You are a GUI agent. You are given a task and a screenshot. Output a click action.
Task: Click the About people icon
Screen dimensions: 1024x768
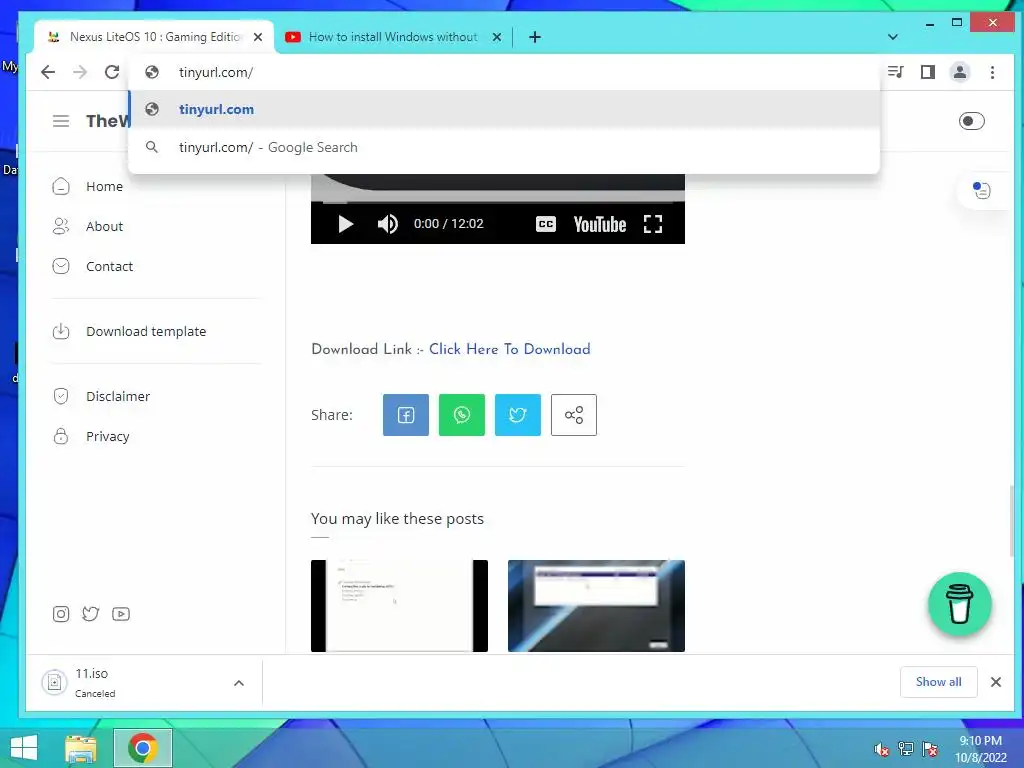[x=61, y=227]
